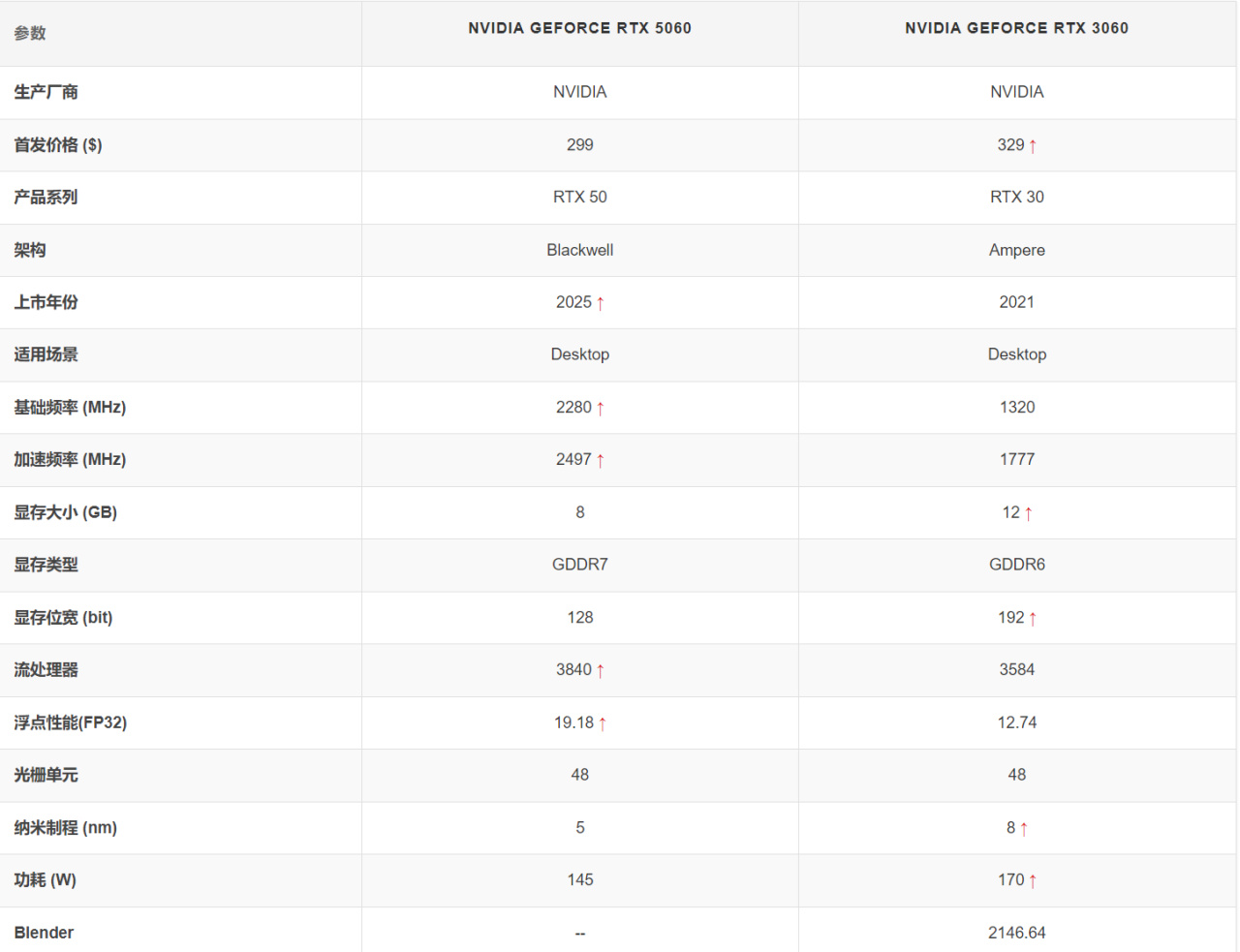Click the Blender row label
Image resolution: width=1240 pixels, height=952 pixels.
coord(44,933)
